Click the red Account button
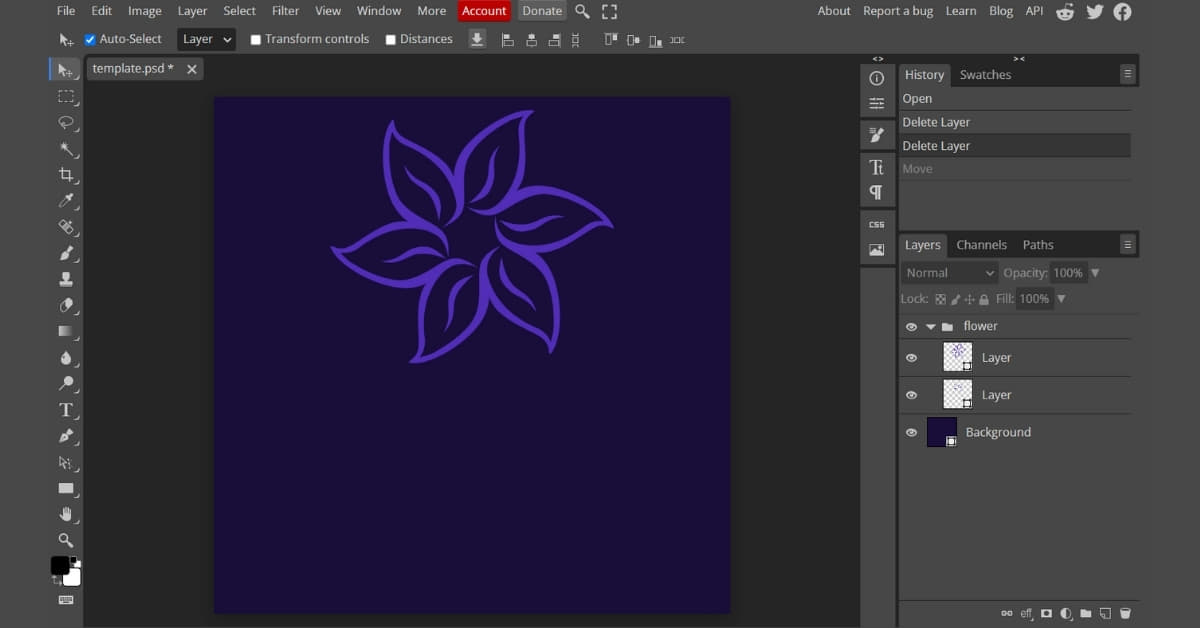The width and height of the screenshot is (1200, 628). click(484, 11)
